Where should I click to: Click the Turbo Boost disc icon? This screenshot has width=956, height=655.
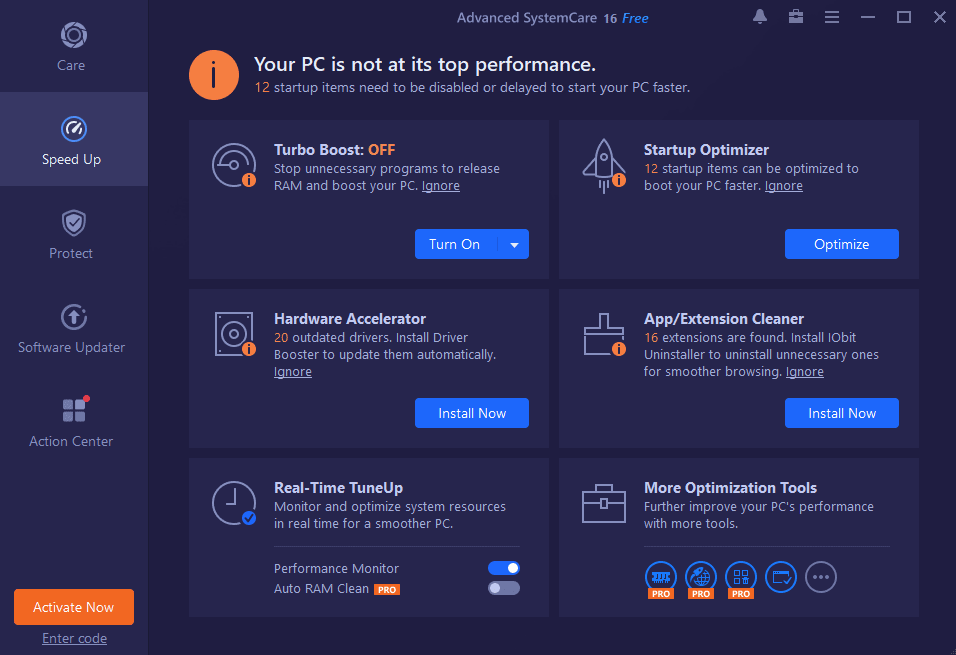click(x=234, y=165)
